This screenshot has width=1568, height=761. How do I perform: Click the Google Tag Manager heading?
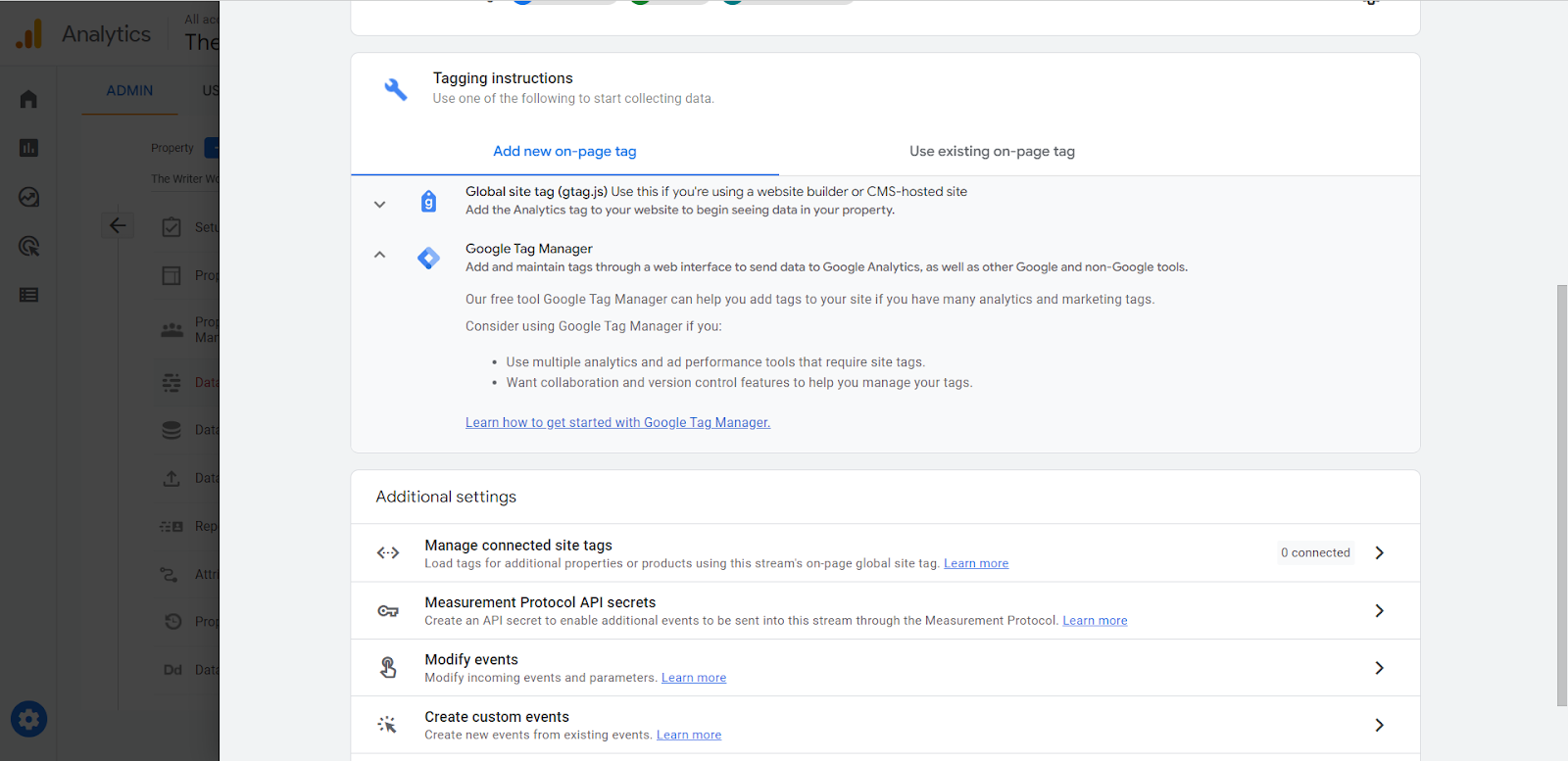[x=529, y=249]
